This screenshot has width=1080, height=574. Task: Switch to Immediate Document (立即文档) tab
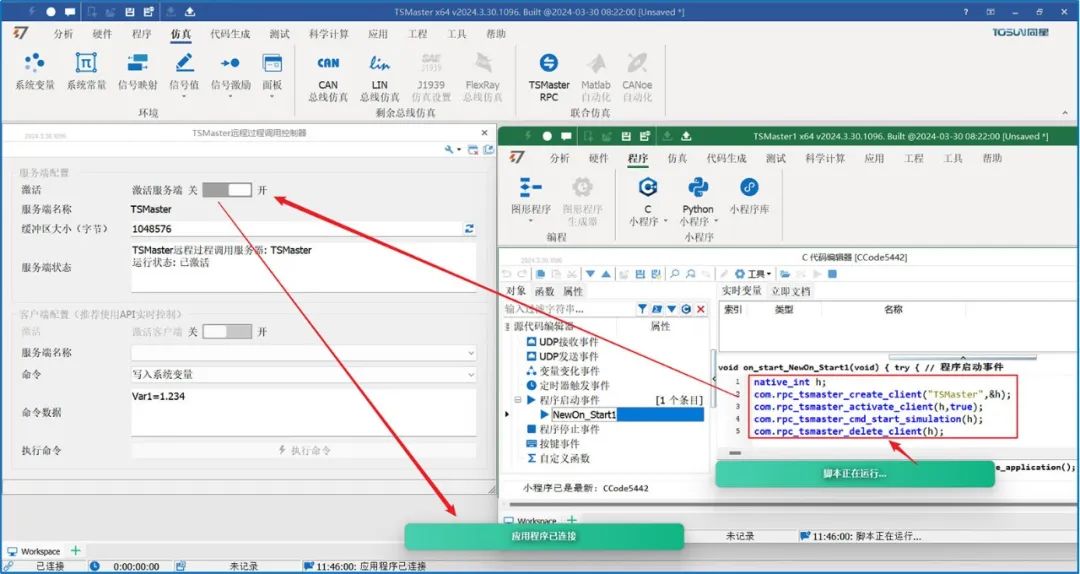(x=791, y=291)
